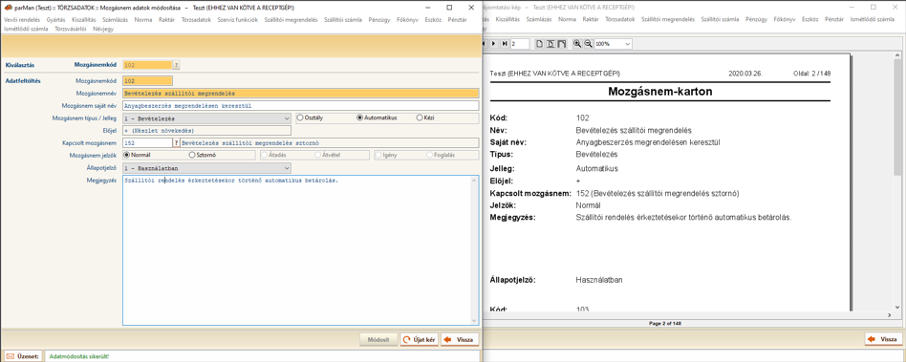
Task: Click Vissza button in the preview window
Action: tap(884, 339)
